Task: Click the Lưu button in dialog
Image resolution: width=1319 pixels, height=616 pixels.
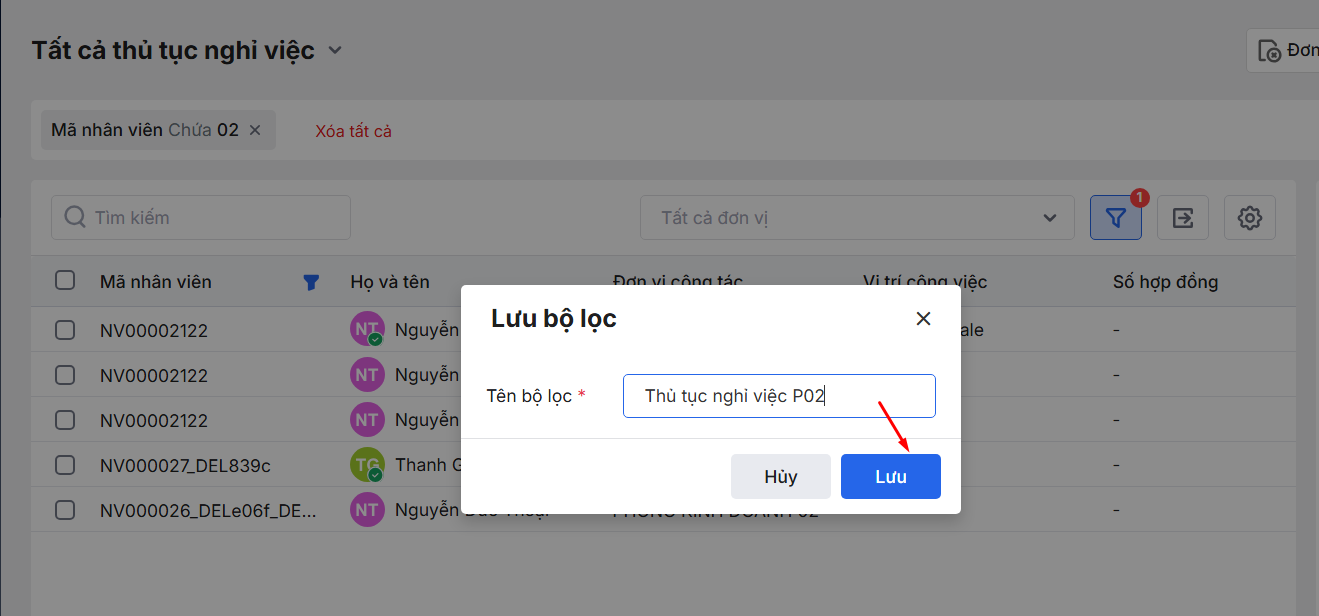Action: (x=890, y=476)
